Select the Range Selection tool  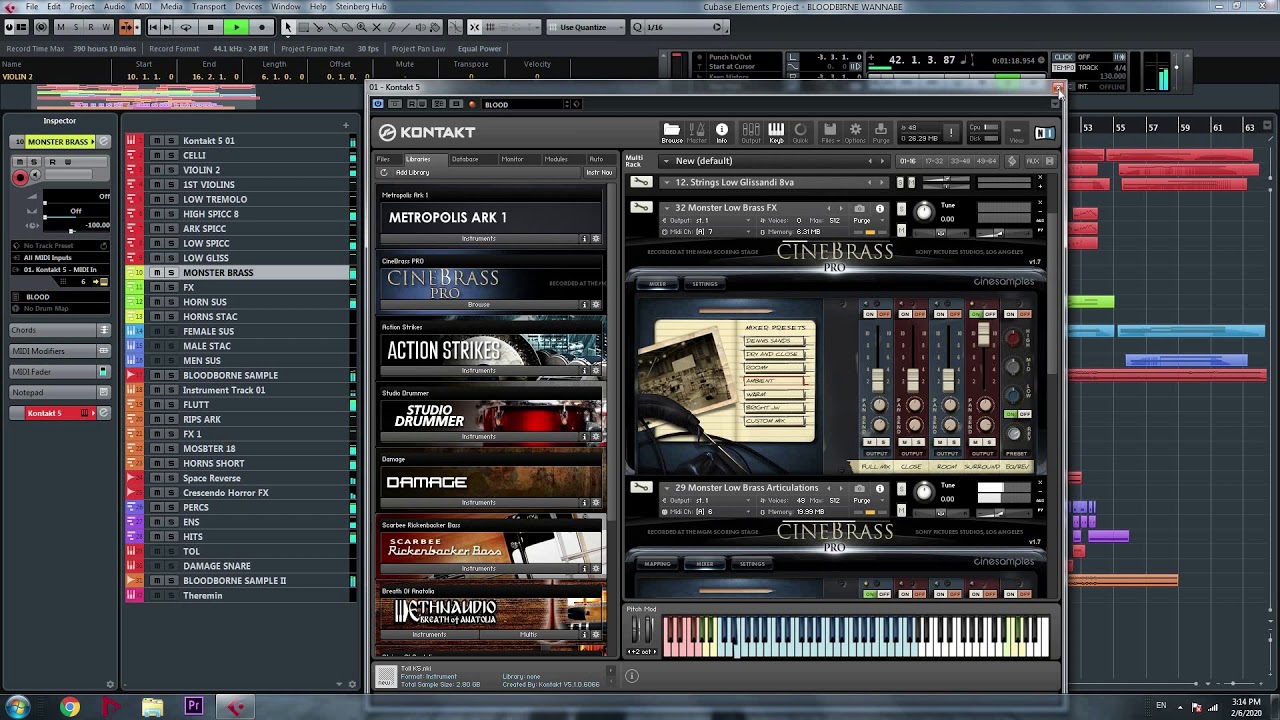(x=303, y=27)
